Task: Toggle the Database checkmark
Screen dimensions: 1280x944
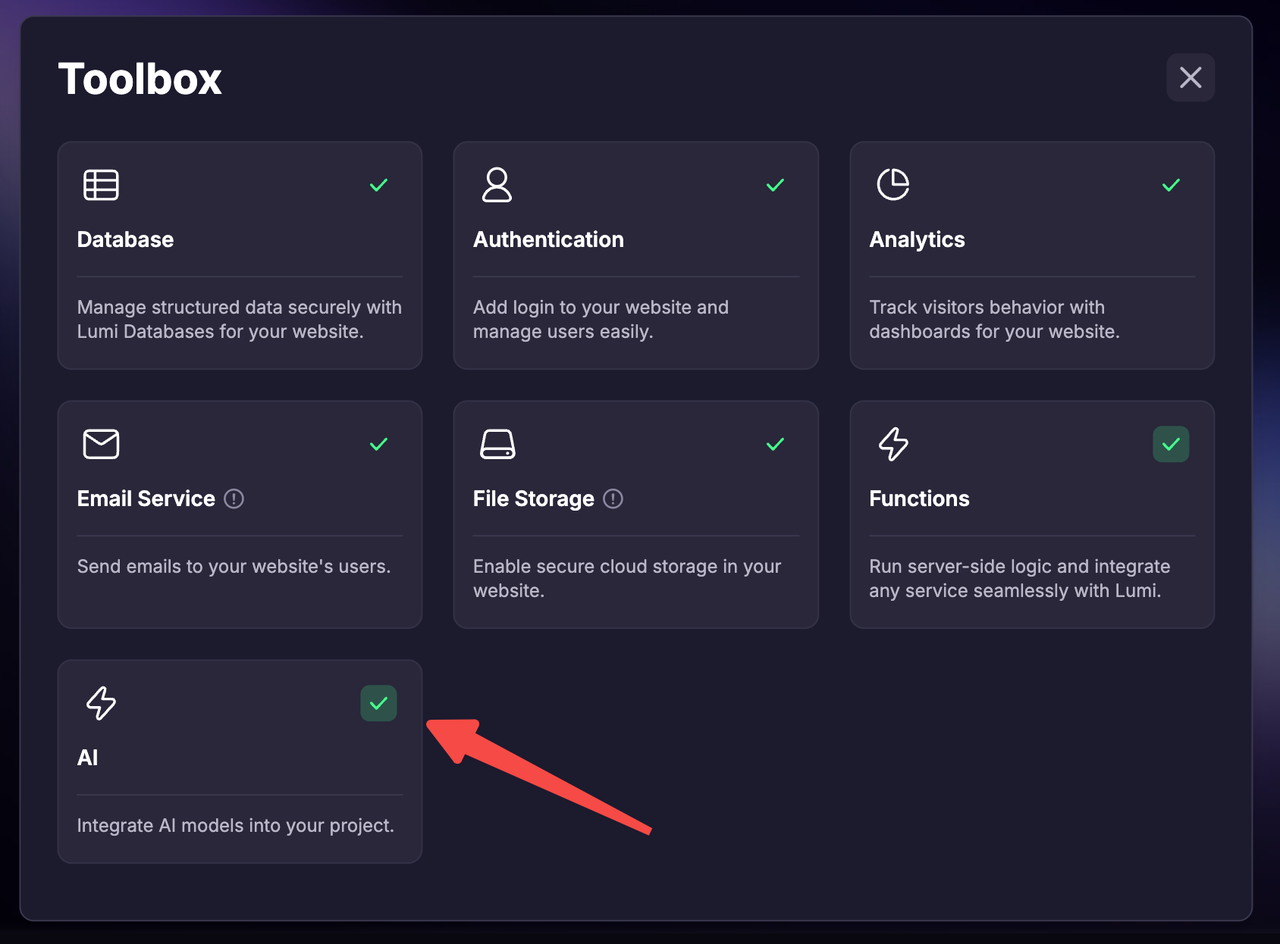Action: click(378, 185)
